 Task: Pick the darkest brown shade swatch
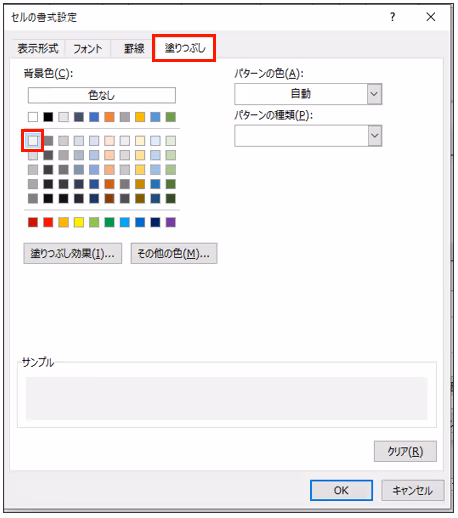pyautogui.click(x=109, y=199)
